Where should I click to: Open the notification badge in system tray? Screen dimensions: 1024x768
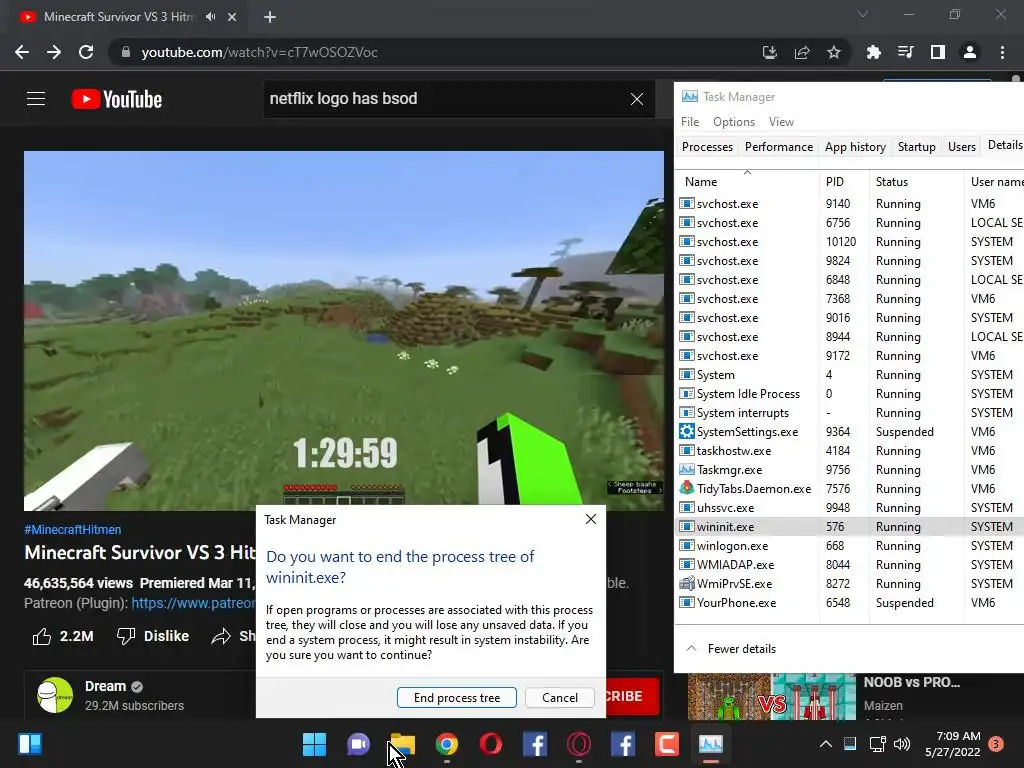[996, 744]
